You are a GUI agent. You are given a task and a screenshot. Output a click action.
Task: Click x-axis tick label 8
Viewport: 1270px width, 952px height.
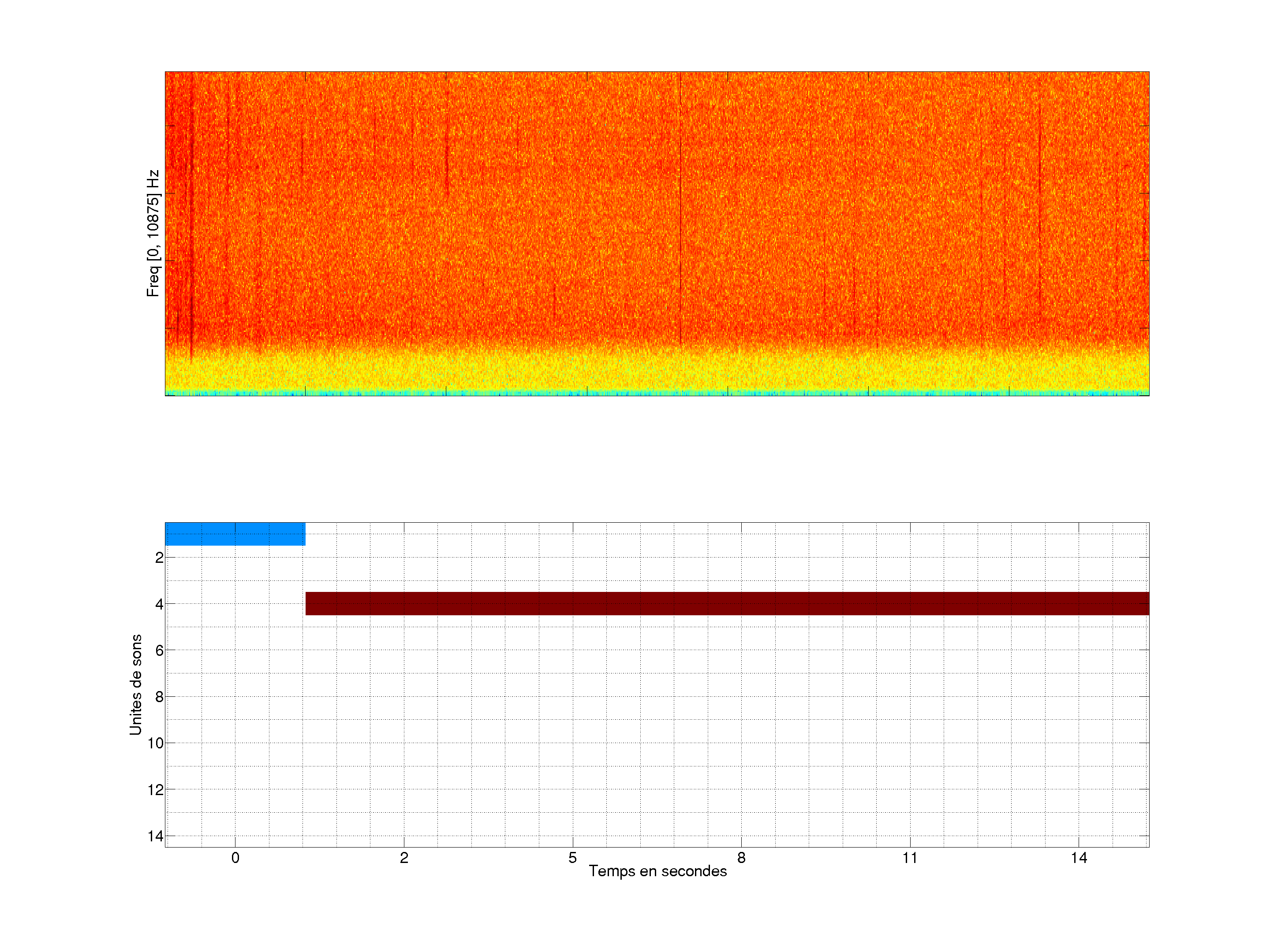(x=741, y=858)
